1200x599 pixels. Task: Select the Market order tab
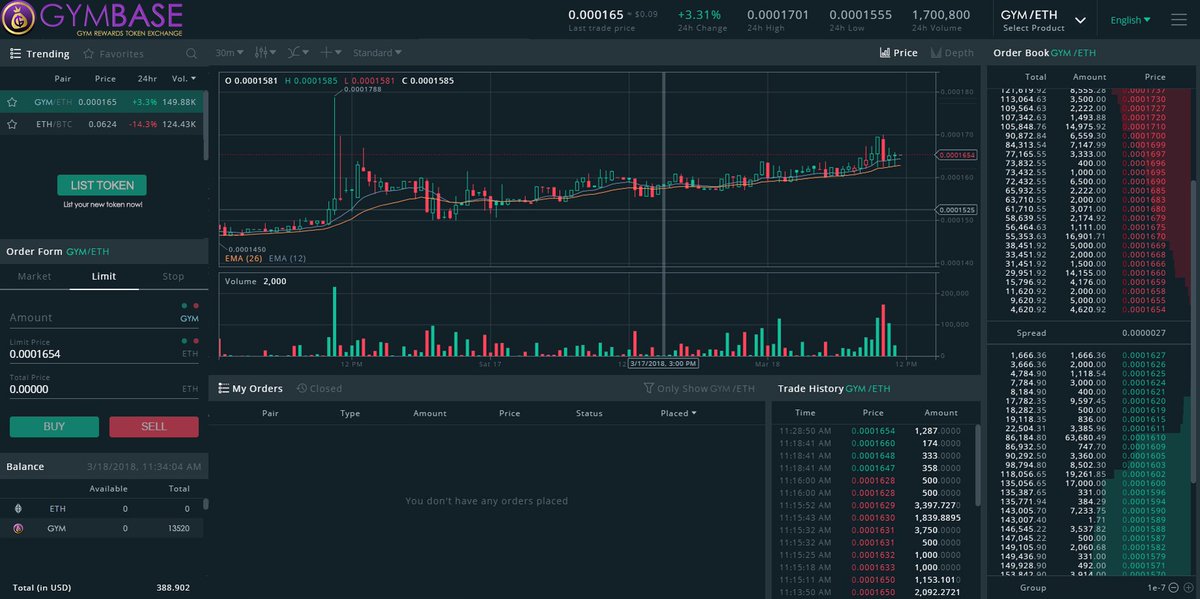34,277
